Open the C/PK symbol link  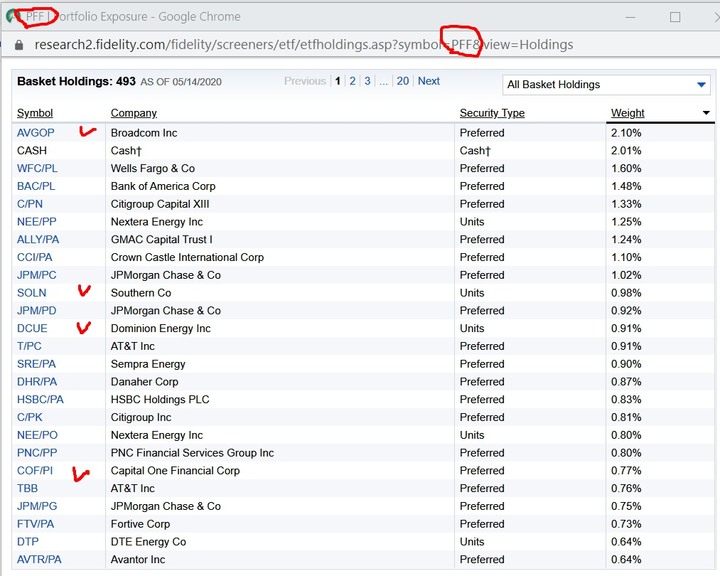coord(30,417)
